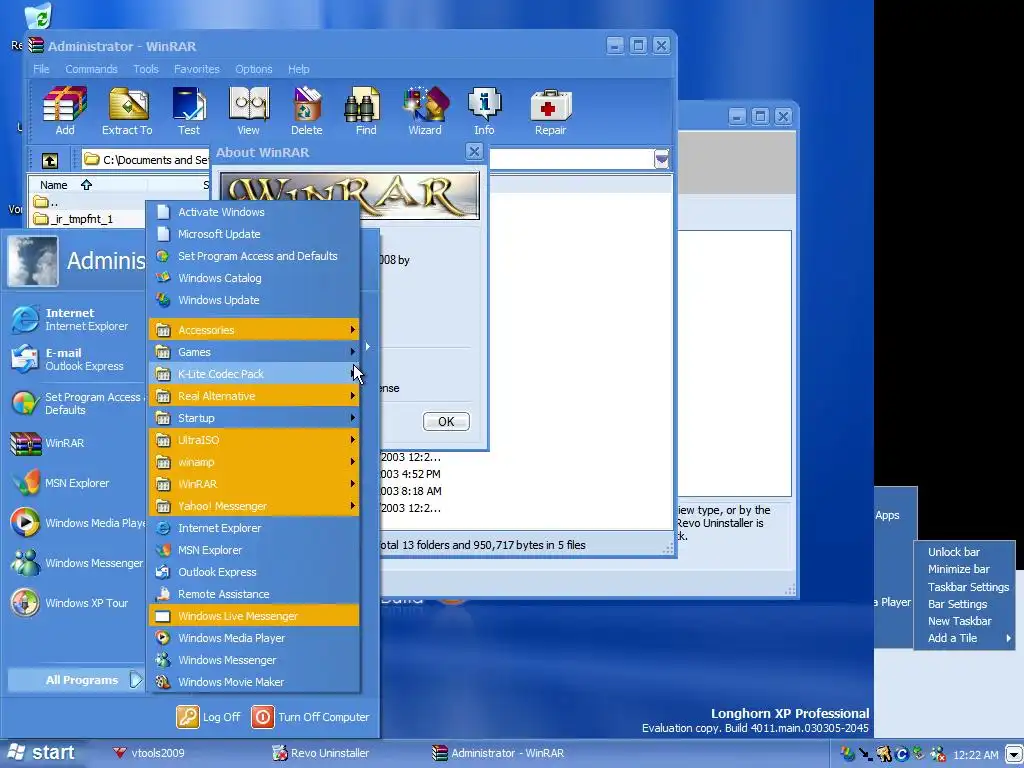The image size is (1024, 768).
Task: Open Internet Explorer from pinned start menu
Action: click(75, 319)
